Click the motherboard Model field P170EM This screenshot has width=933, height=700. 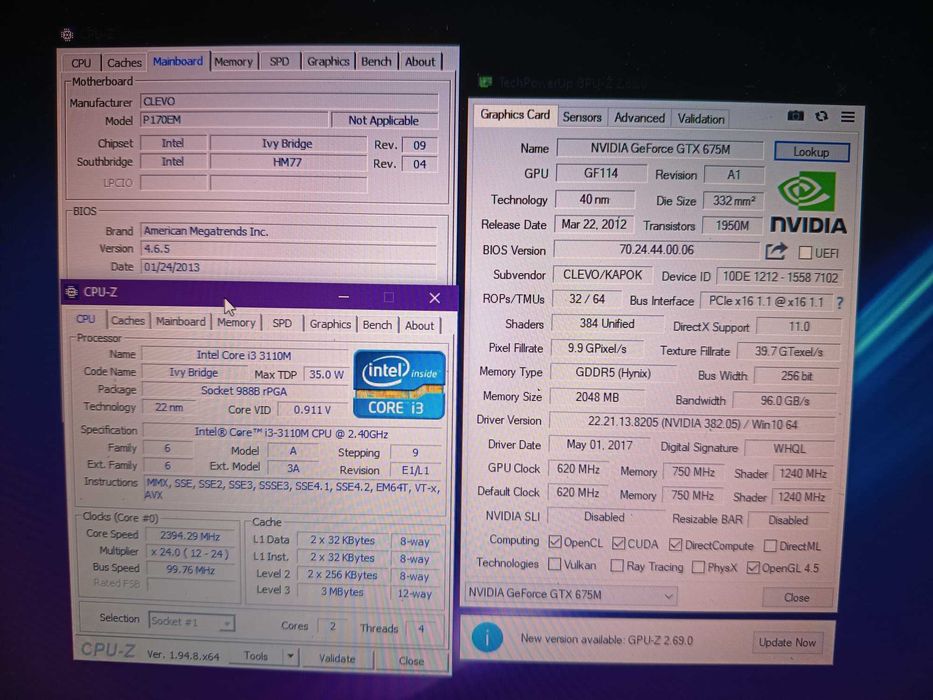[234, 120]
